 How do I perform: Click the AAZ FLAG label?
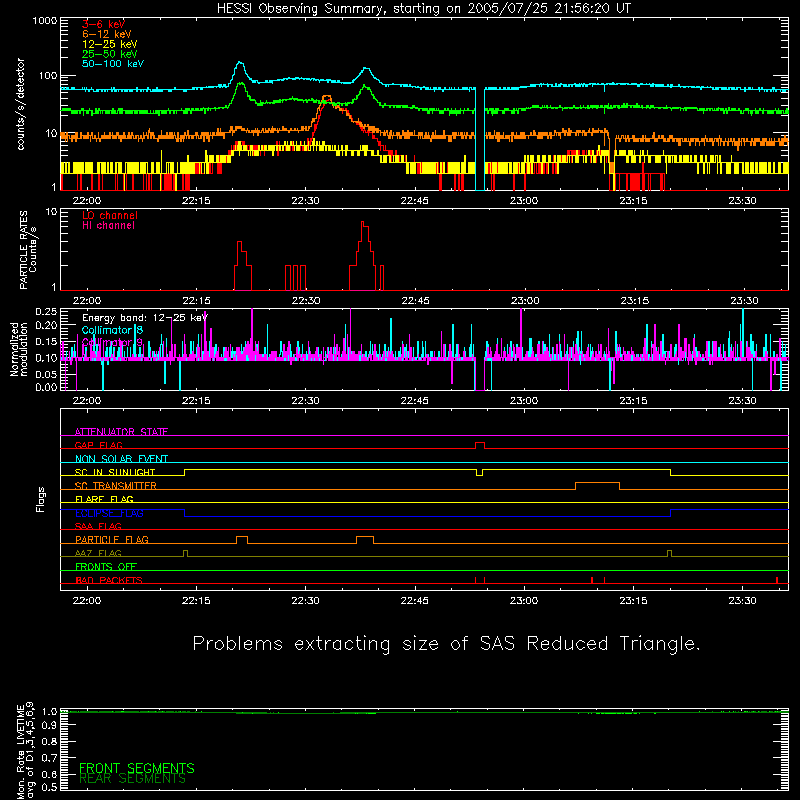98,553
